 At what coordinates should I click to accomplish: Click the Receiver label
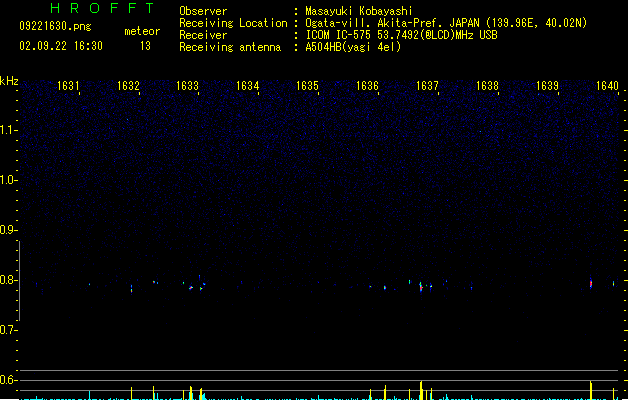tap(203, 35)
